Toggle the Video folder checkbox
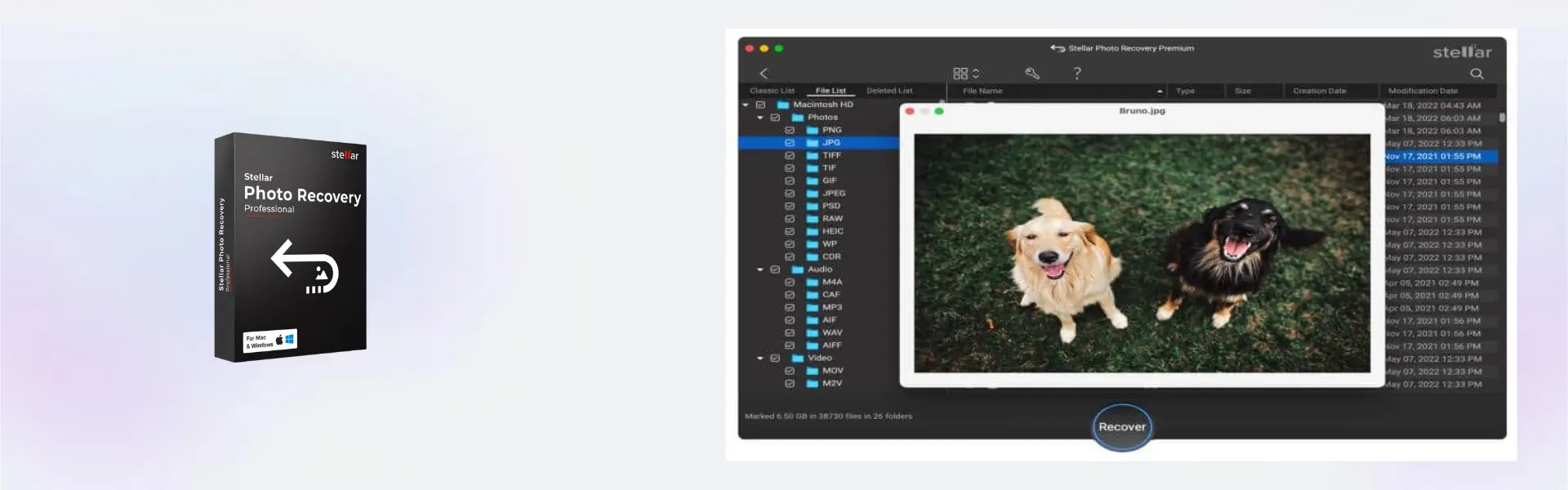Screen dimensions: 1568x490 click(775, 358)
